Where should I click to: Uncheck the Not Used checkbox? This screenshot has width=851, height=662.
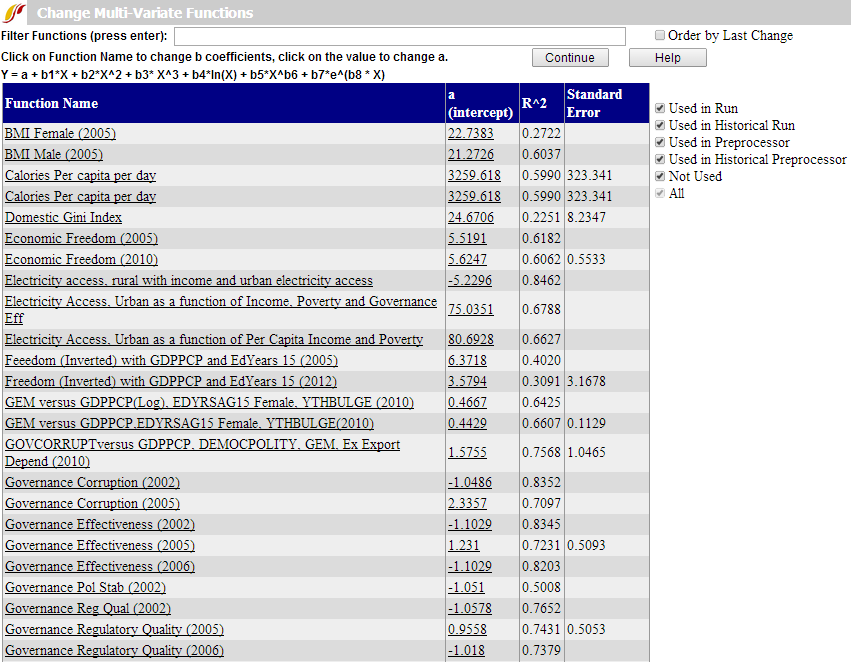click(659, 176)
